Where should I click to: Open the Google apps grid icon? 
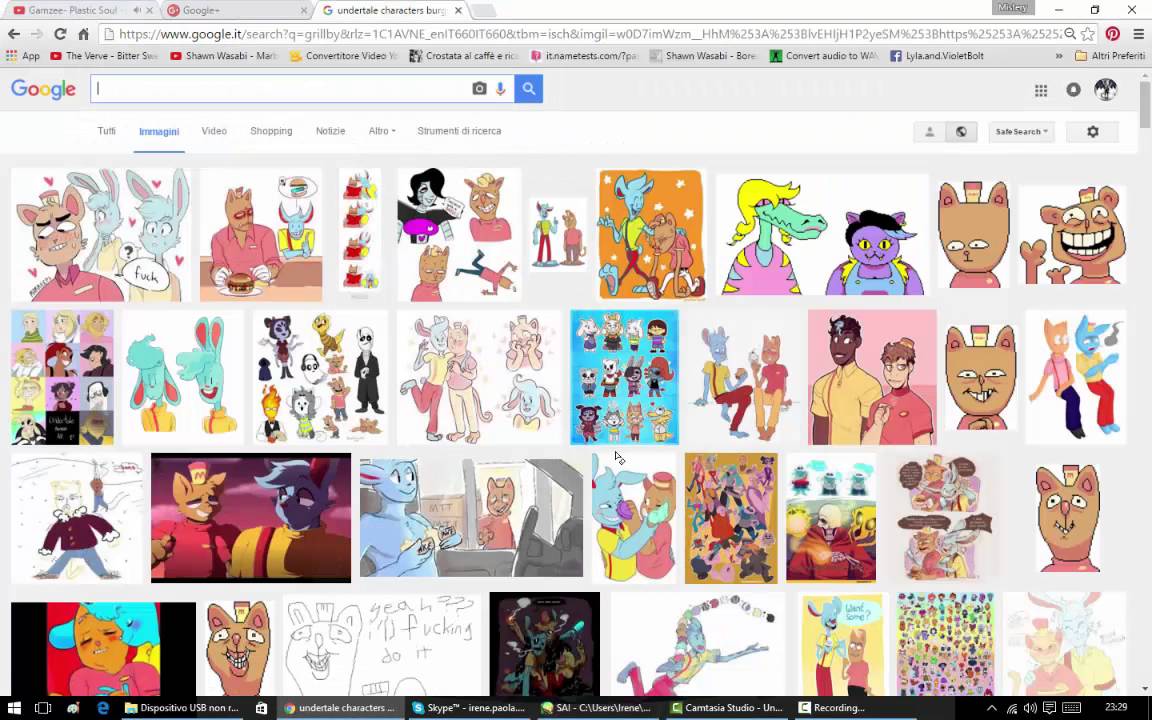pos(1041,90)
